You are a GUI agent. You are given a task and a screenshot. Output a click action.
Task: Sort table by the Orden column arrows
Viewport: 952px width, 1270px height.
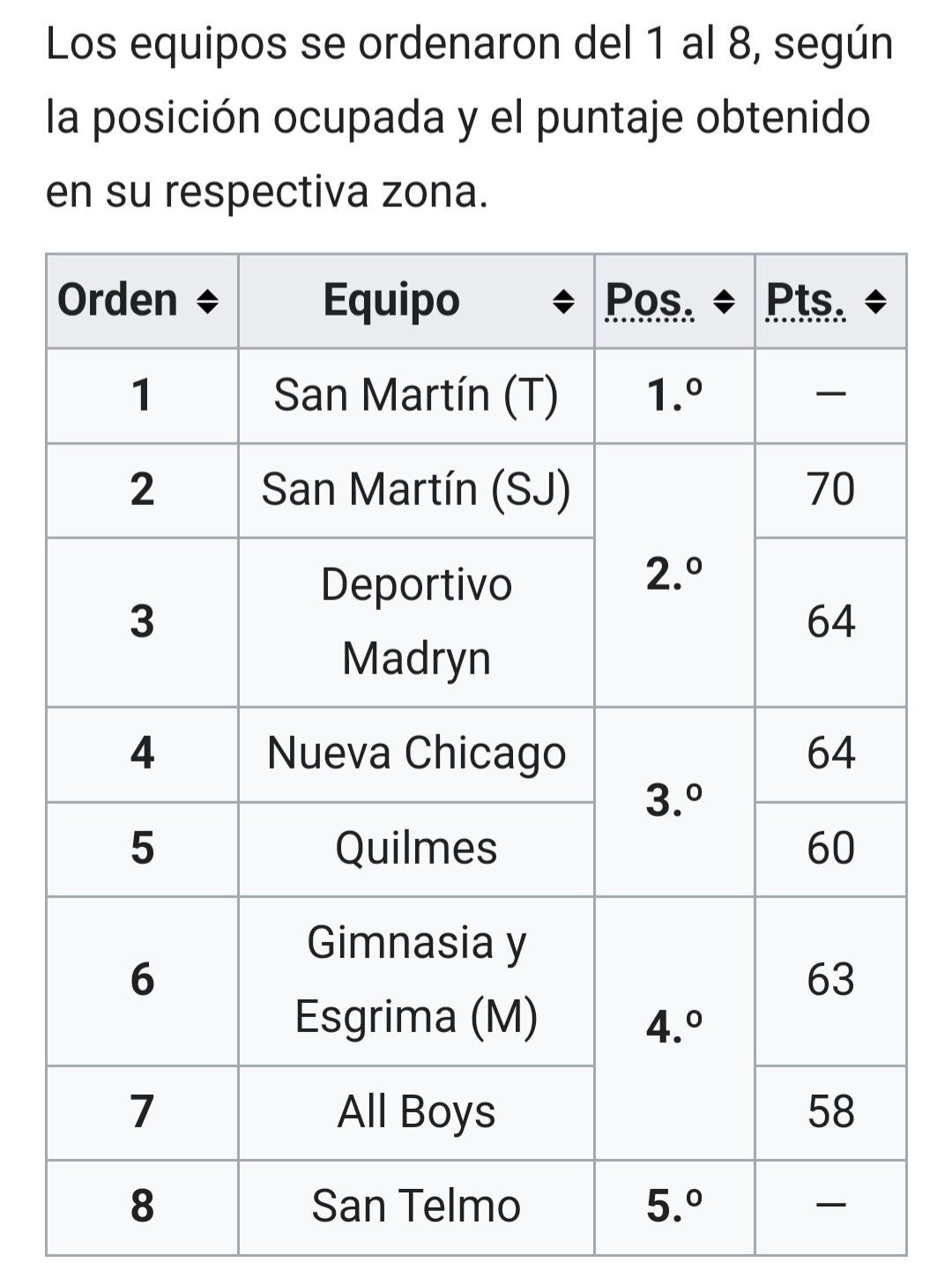(206, 303)
